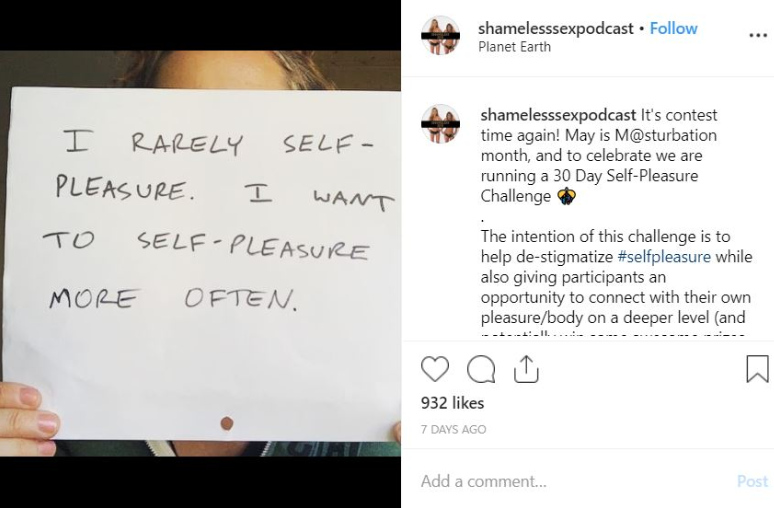Like the post with the heart icon
The width and height of the screenshot is (774, 508).
[435, 369]
